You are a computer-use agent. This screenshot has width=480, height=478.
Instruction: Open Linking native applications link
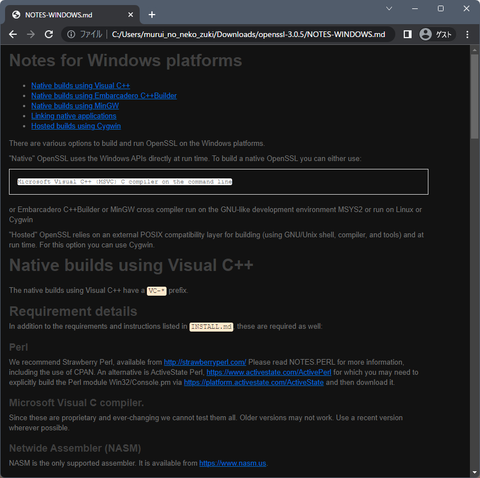pos(74,116)
